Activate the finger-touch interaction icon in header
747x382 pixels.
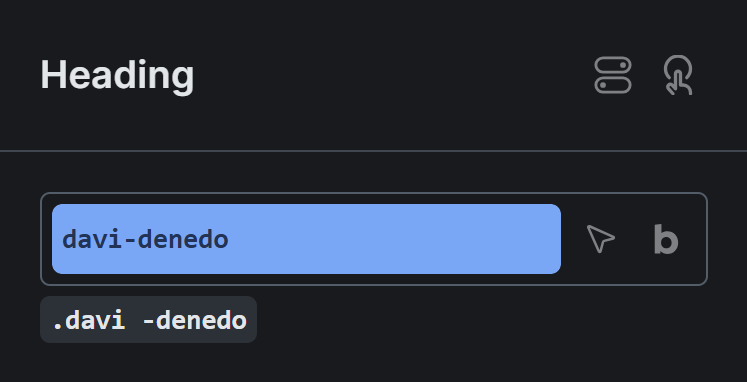point(678,75)
